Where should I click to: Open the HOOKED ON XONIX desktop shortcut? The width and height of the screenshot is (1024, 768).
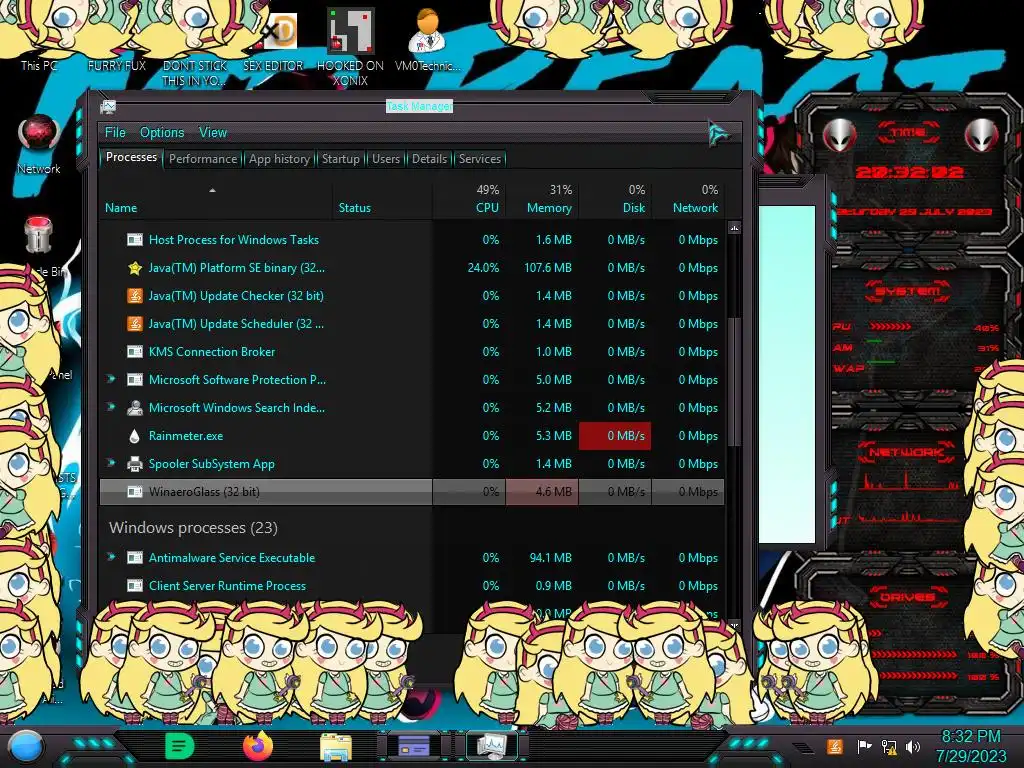coord(350,46)
